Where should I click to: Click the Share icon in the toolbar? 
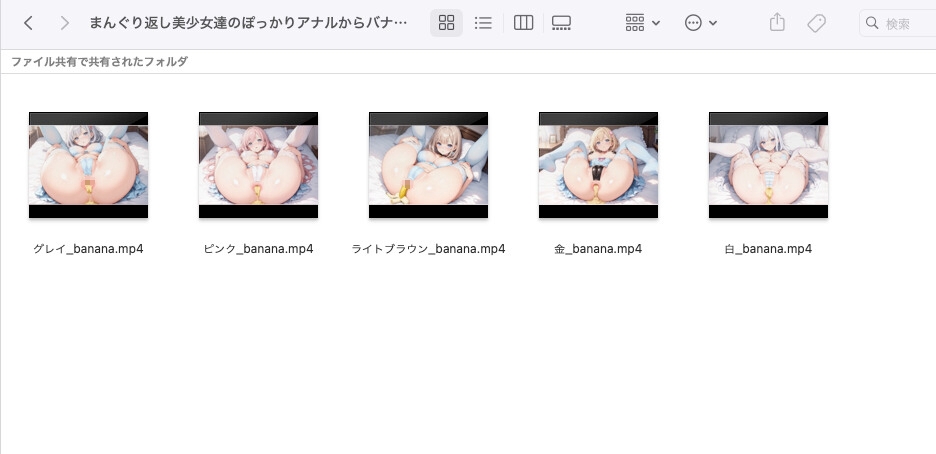777,23
